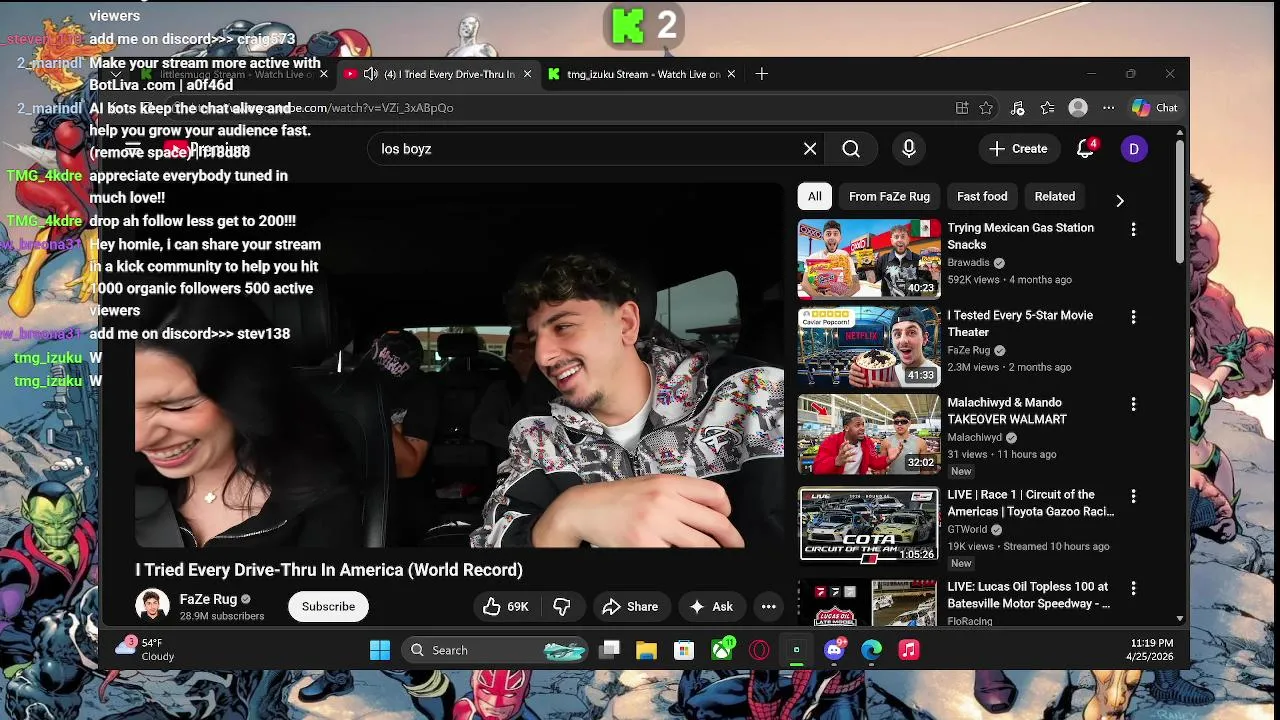Click the Windows taskbar Search box
Screen dimensions: 1280x720
[x=497, y=650]
